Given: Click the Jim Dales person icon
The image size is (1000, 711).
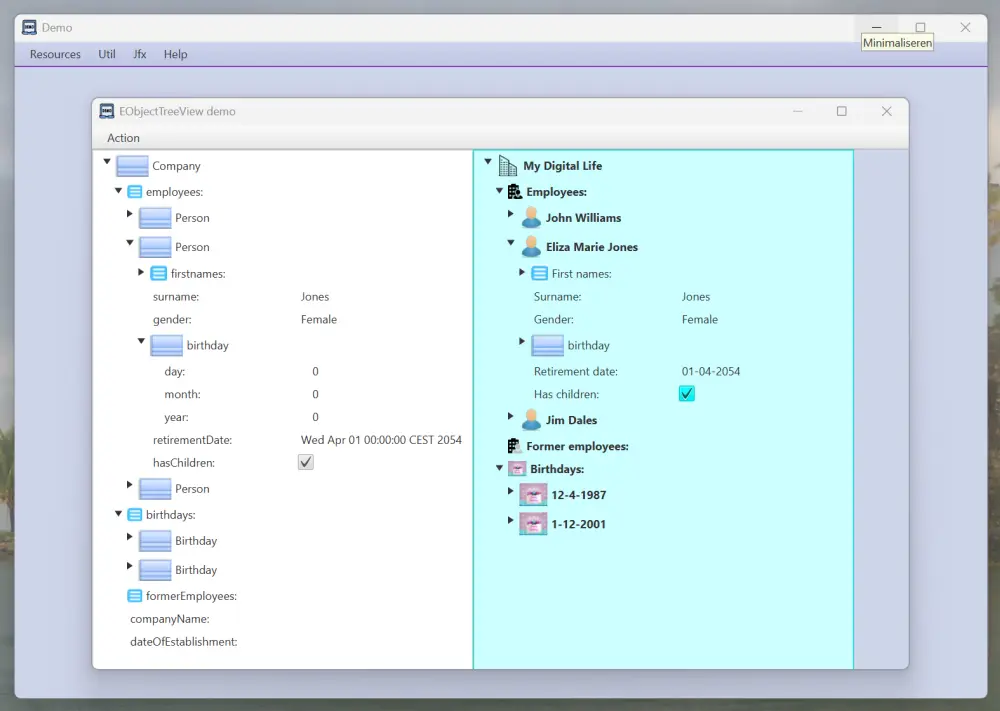Looking at the screenshot, I should [531, 420].
